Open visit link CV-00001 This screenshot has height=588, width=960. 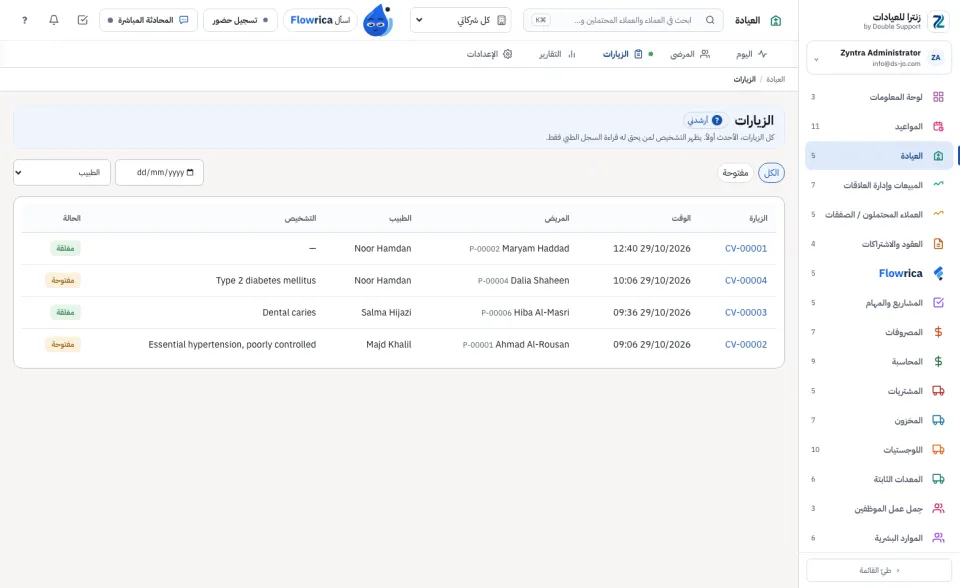click(x=746, y=248)
